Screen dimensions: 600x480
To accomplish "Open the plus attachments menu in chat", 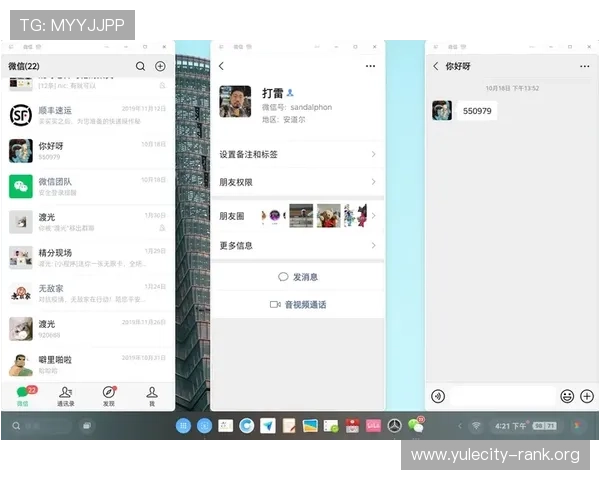I will 587,396.
